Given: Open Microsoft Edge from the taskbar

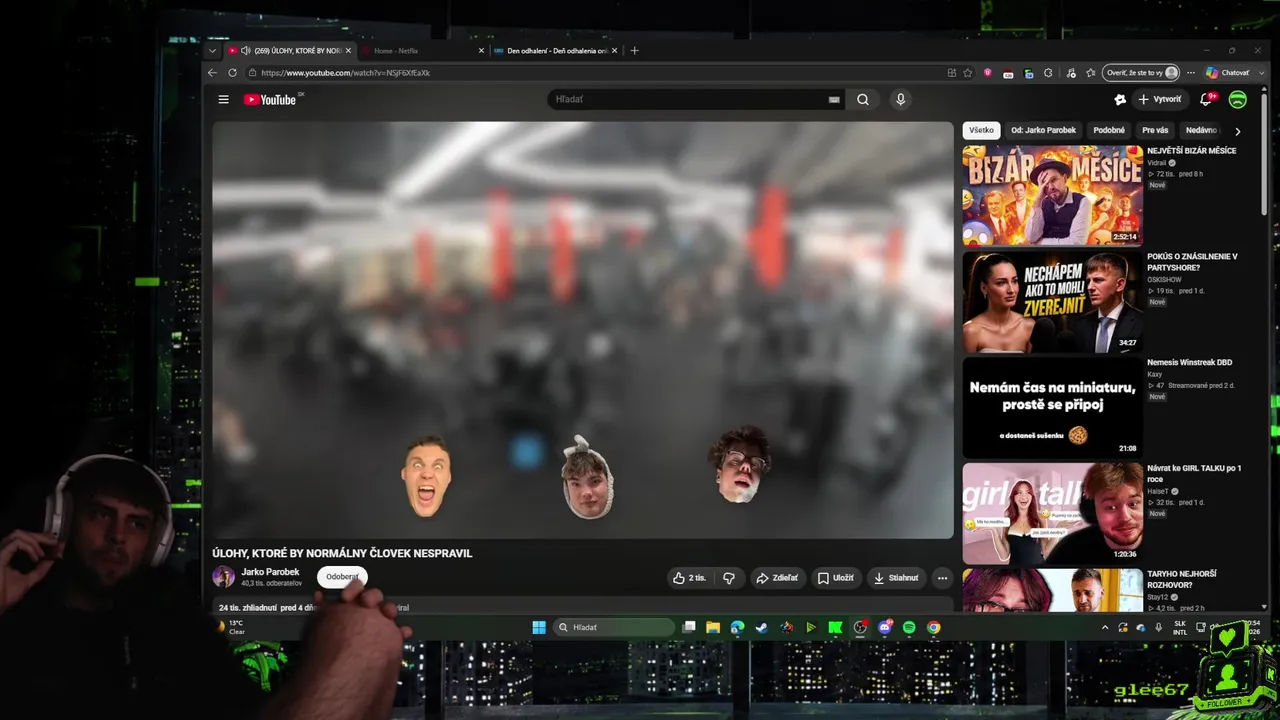Looking at the screenshot, I should click(737, 628).
